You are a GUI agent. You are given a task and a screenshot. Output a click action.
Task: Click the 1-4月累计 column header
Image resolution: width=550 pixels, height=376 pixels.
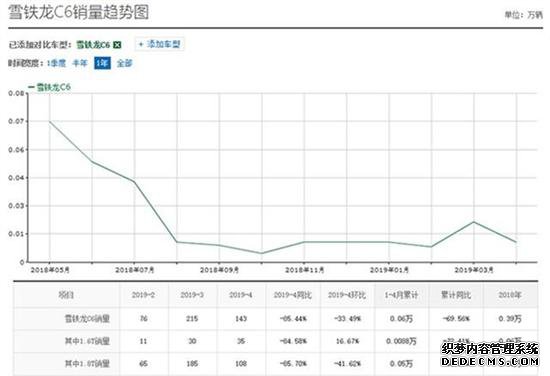click(401, 295)
